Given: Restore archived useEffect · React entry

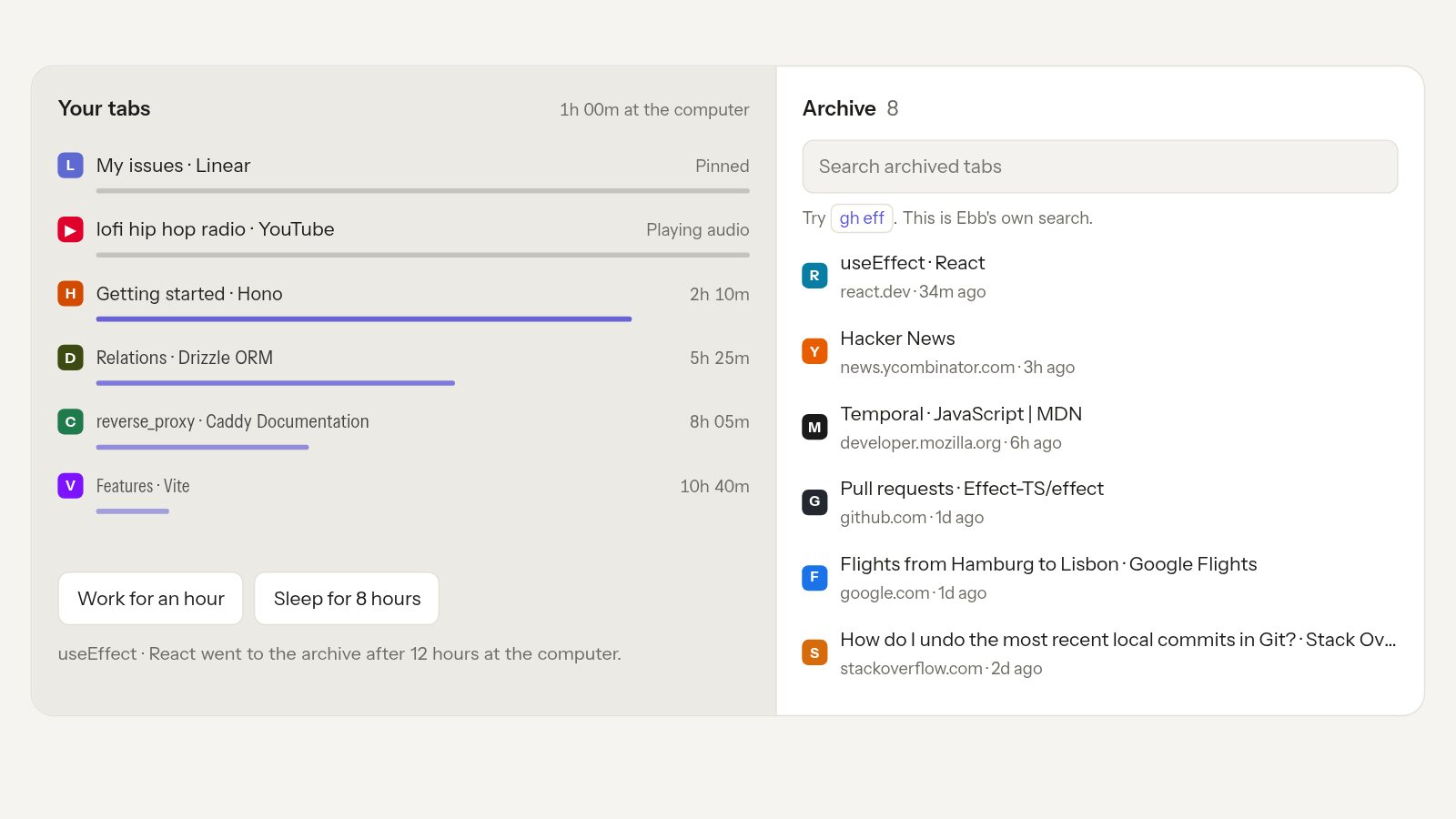Looking at the screenshot, I should (1100, 276).
